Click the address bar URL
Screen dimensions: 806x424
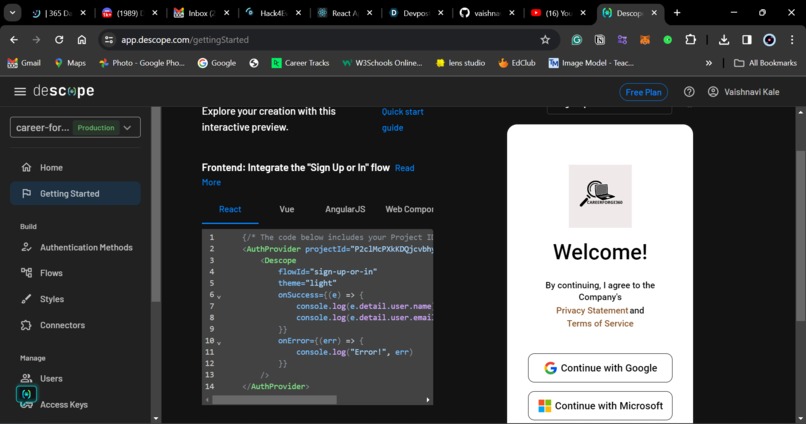tap(185, 40)
